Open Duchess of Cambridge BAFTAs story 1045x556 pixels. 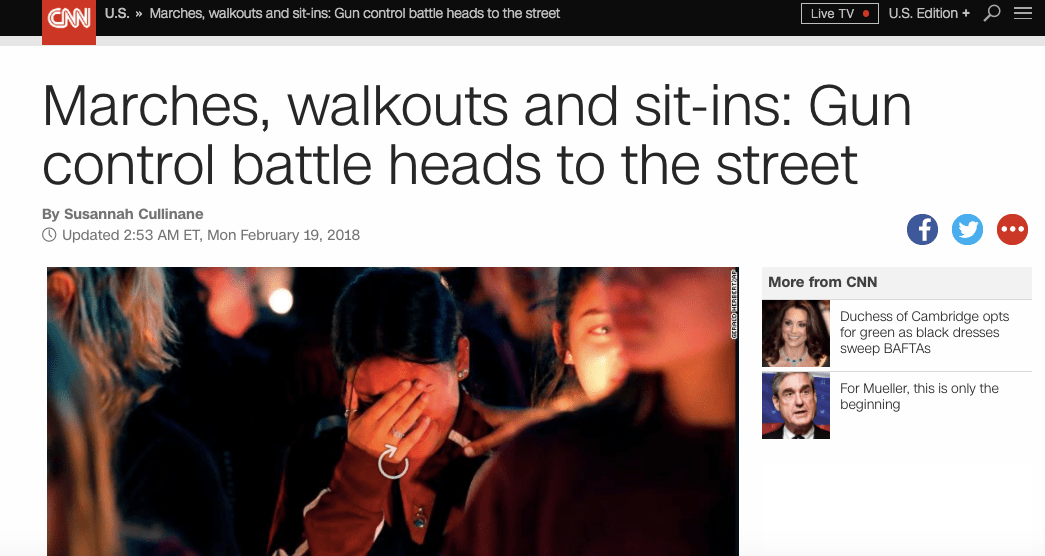(924, 332)
